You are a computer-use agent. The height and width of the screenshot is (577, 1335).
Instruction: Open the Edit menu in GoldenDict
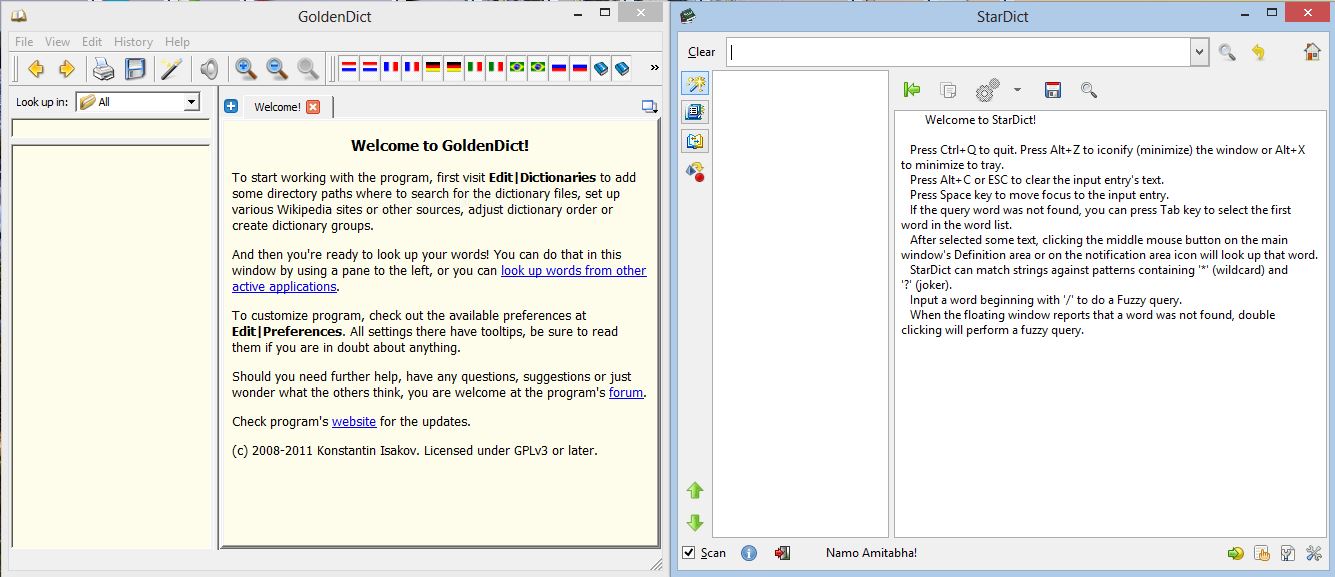pos(92,42)
